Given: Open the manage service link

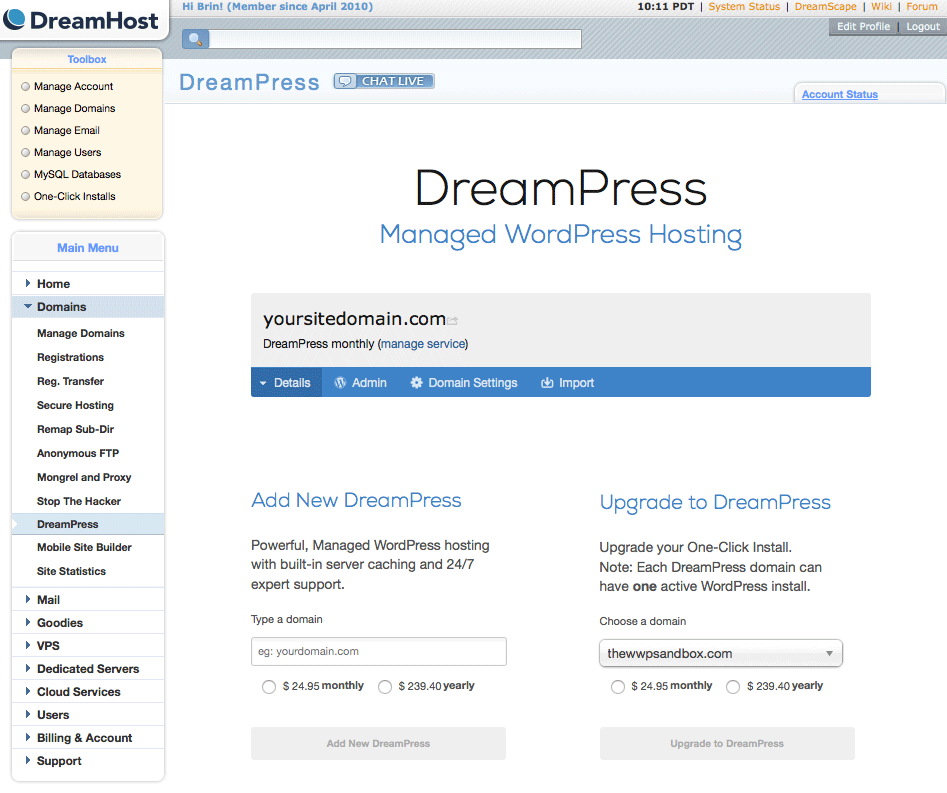Looking at the screenshot, I should click(x=423, y=344).
